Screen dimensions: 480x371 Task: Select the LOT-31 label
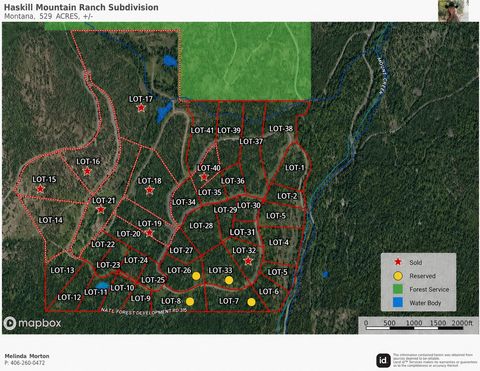[242, 232]
